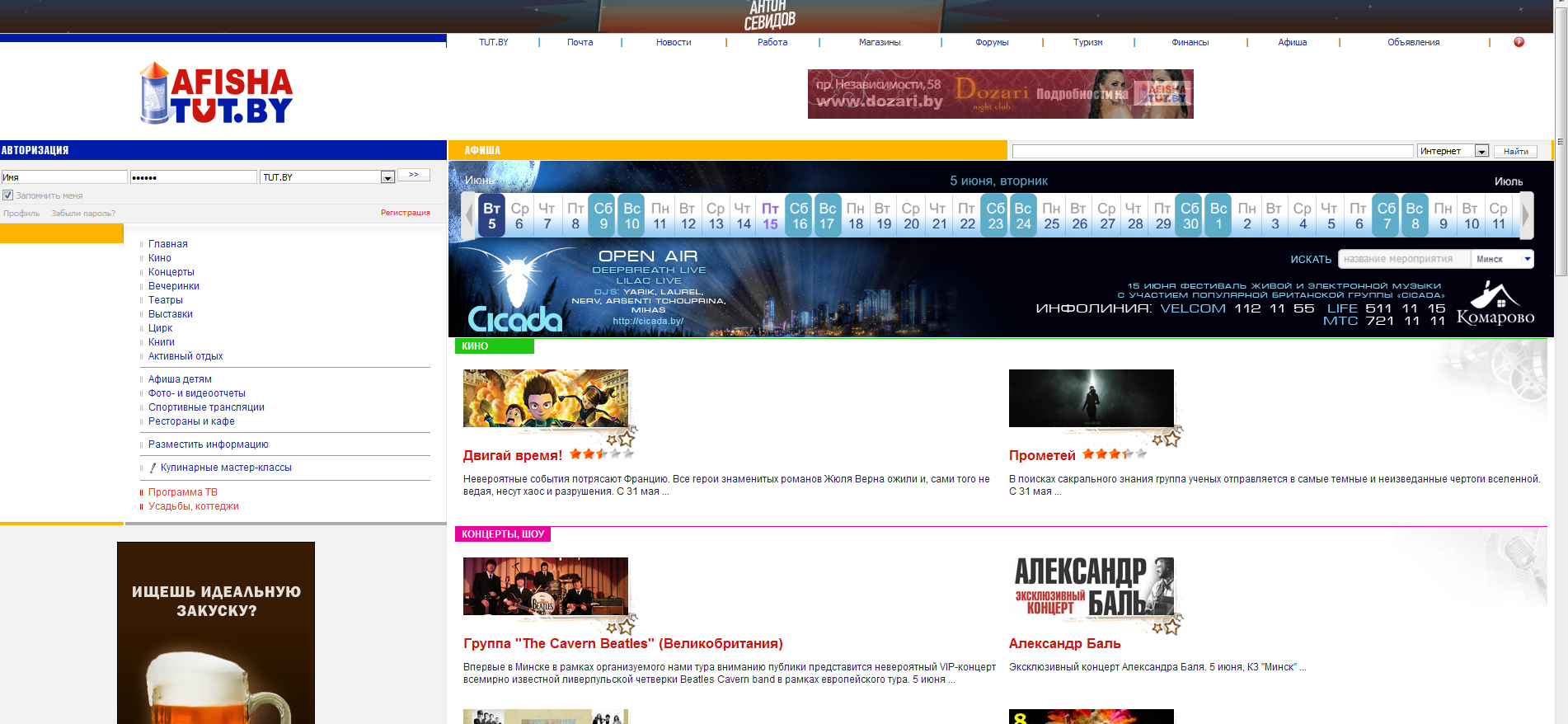The image size is (1568, 724).
Task: Open The Cavern Beatles concert thumbnail
Action: [546, 586]
